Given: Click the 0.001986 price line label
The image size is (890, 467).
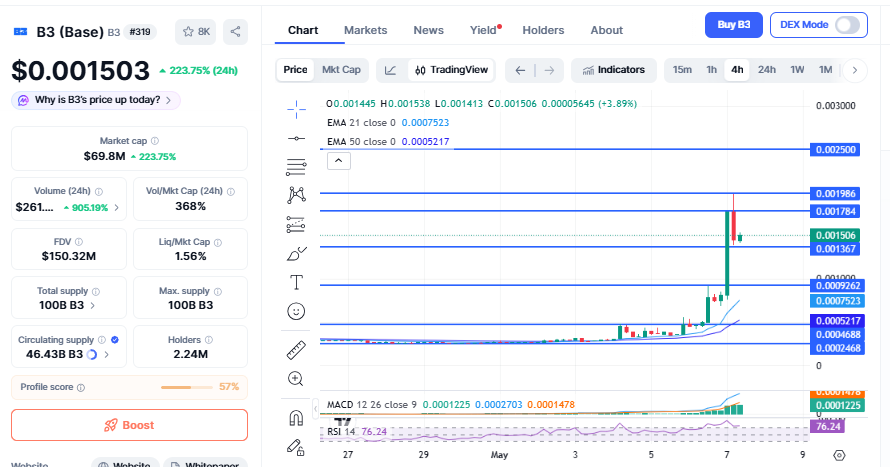Looking at the screenshot, I should click(836, 194).
